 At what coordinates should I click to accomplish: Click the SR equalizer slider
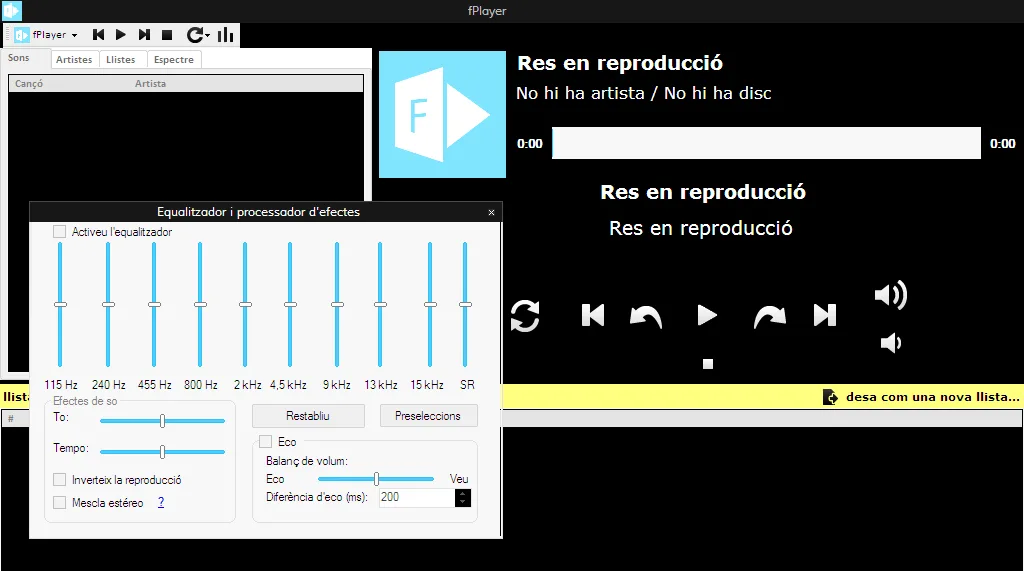click(466, 304)
